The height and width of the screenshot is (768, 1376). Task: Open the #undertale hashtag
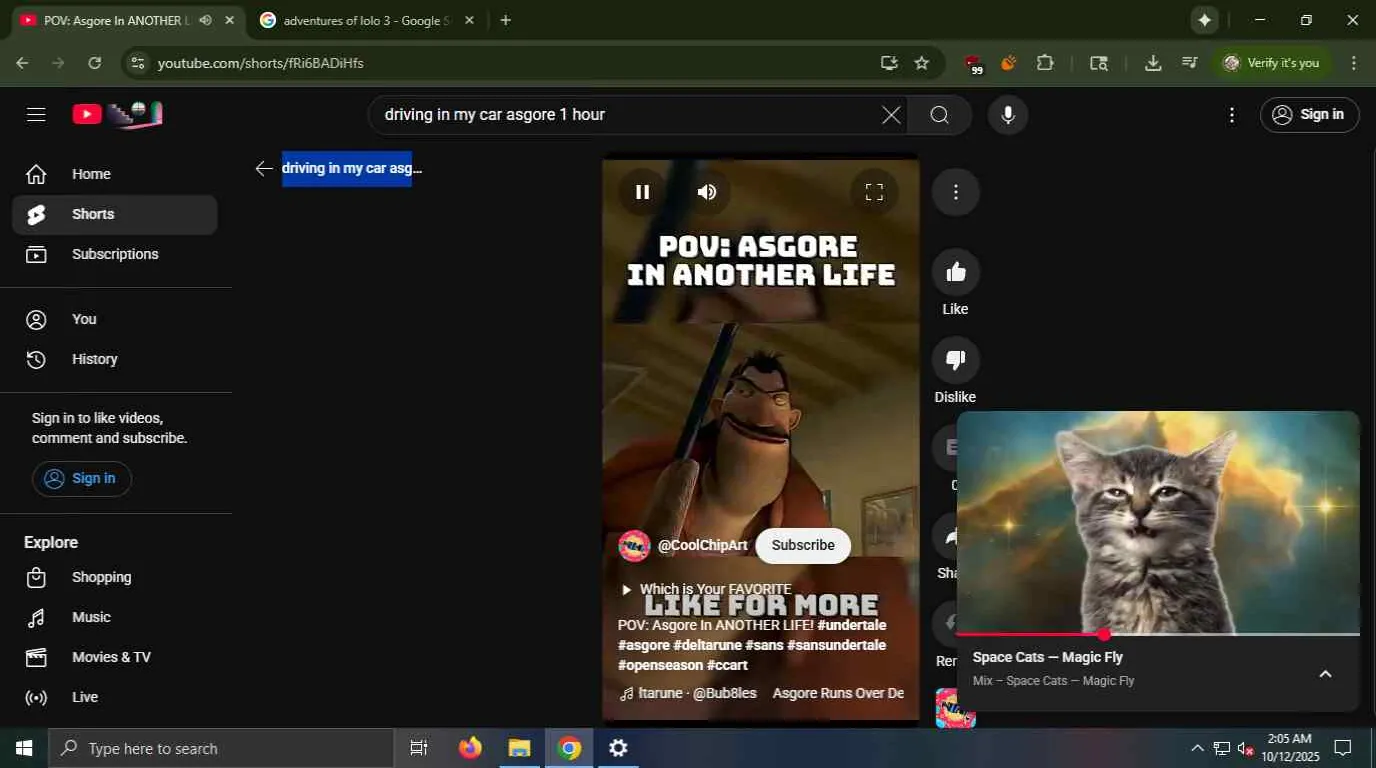[852, 625]
